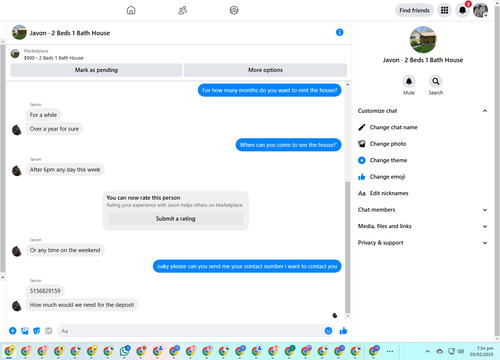
Task: Open the first Chrome taskbar icon
Action: coord(9,351)
